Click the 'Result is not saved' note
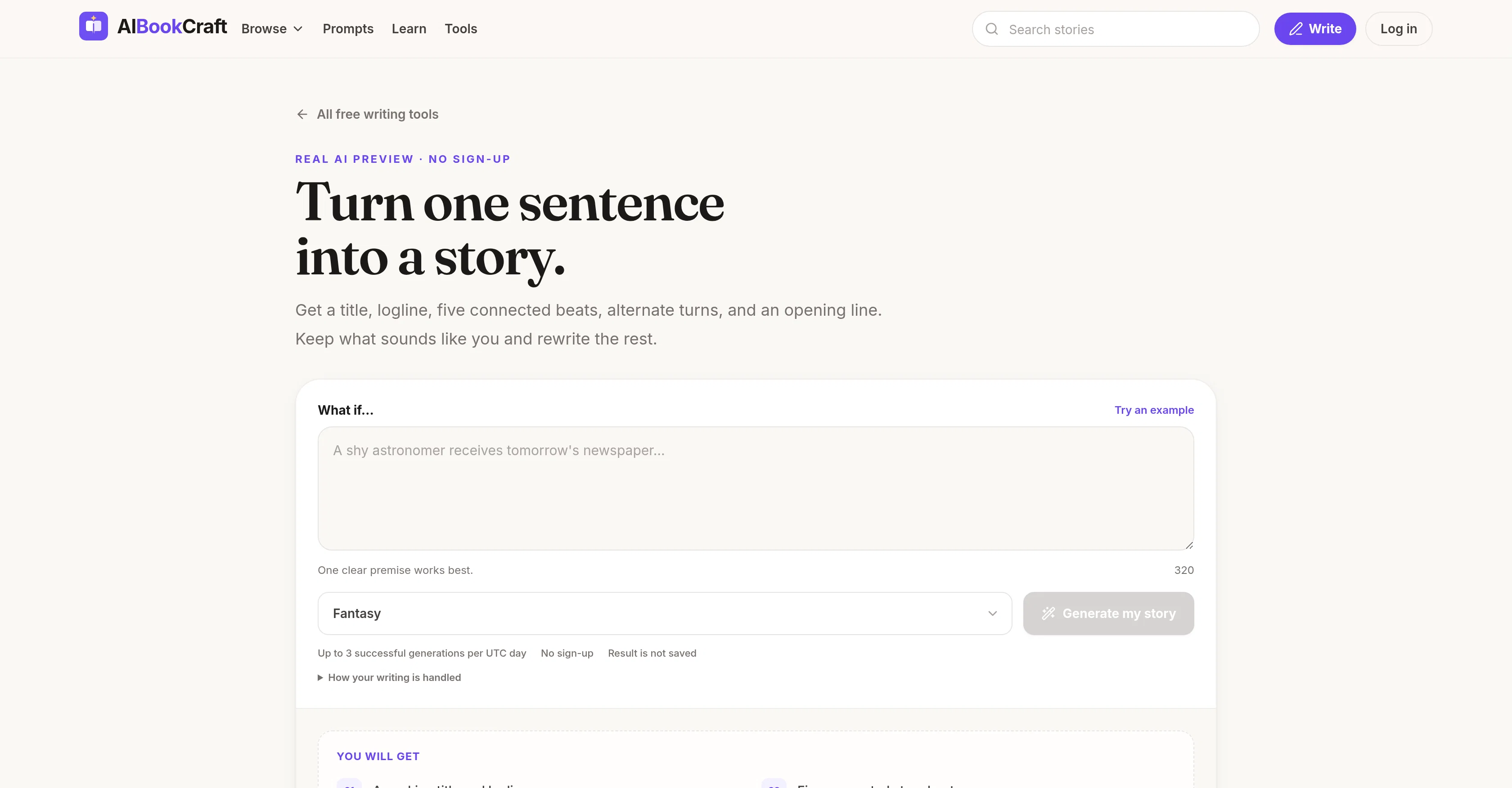 tap(652, 653)
